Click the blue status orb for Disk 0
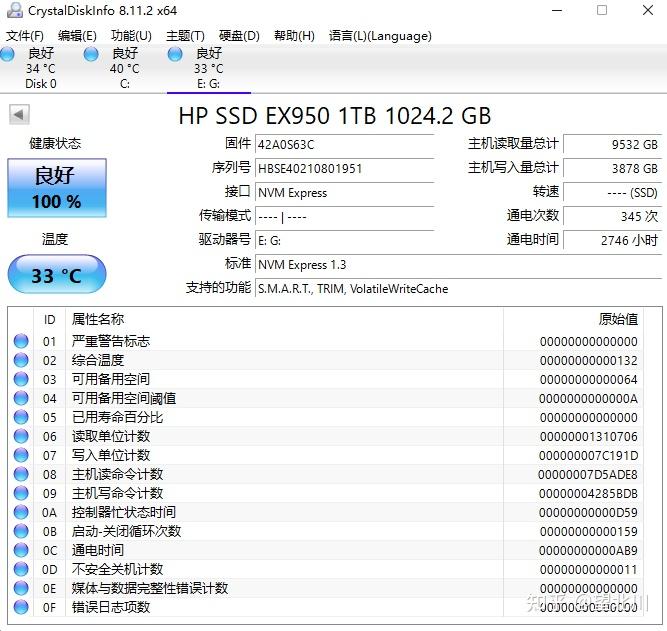The image size is (667, 631). click(7, 54)
